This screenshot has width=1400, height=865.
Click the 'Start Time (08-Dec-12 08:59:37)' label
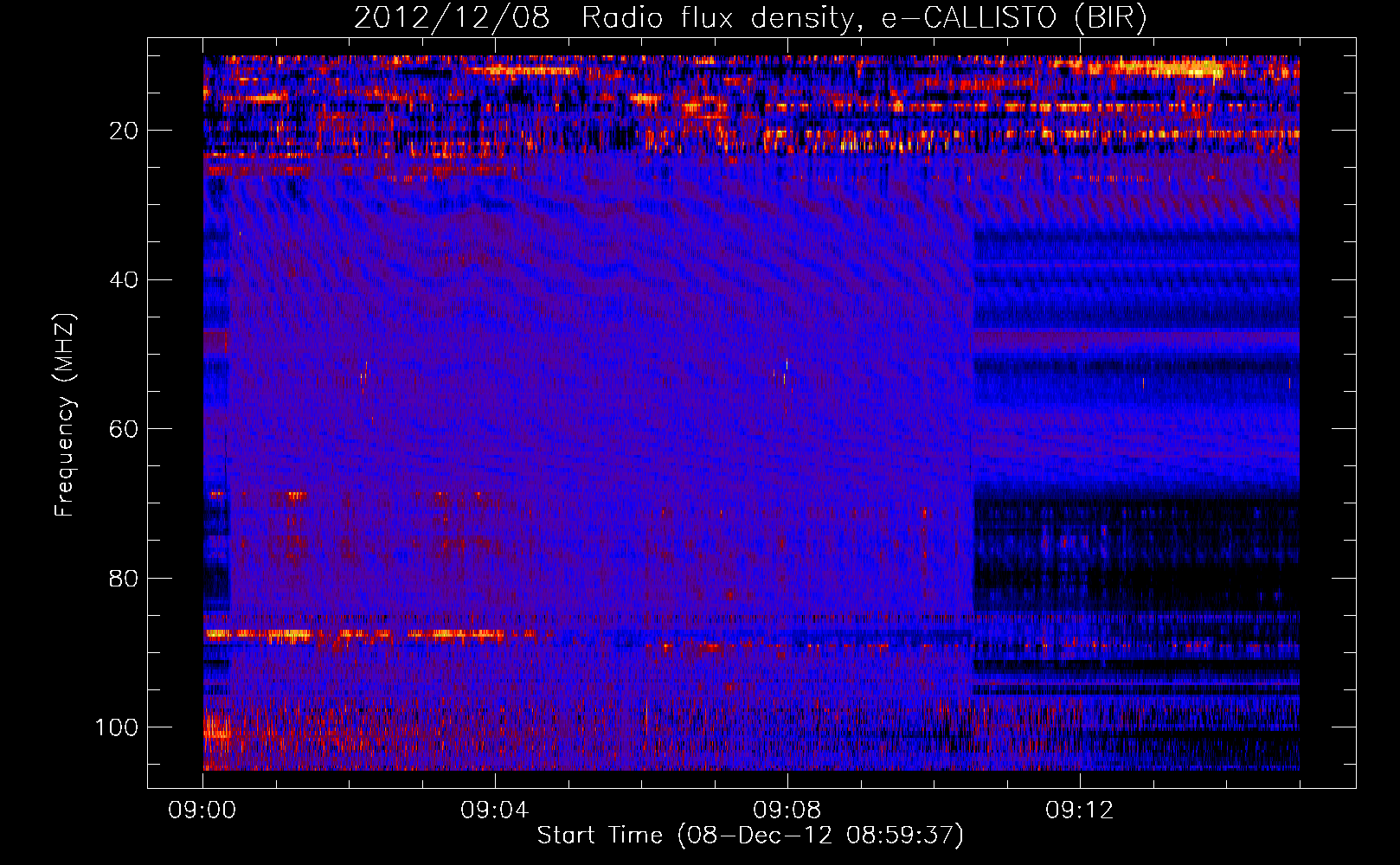(x=750, y=836)
